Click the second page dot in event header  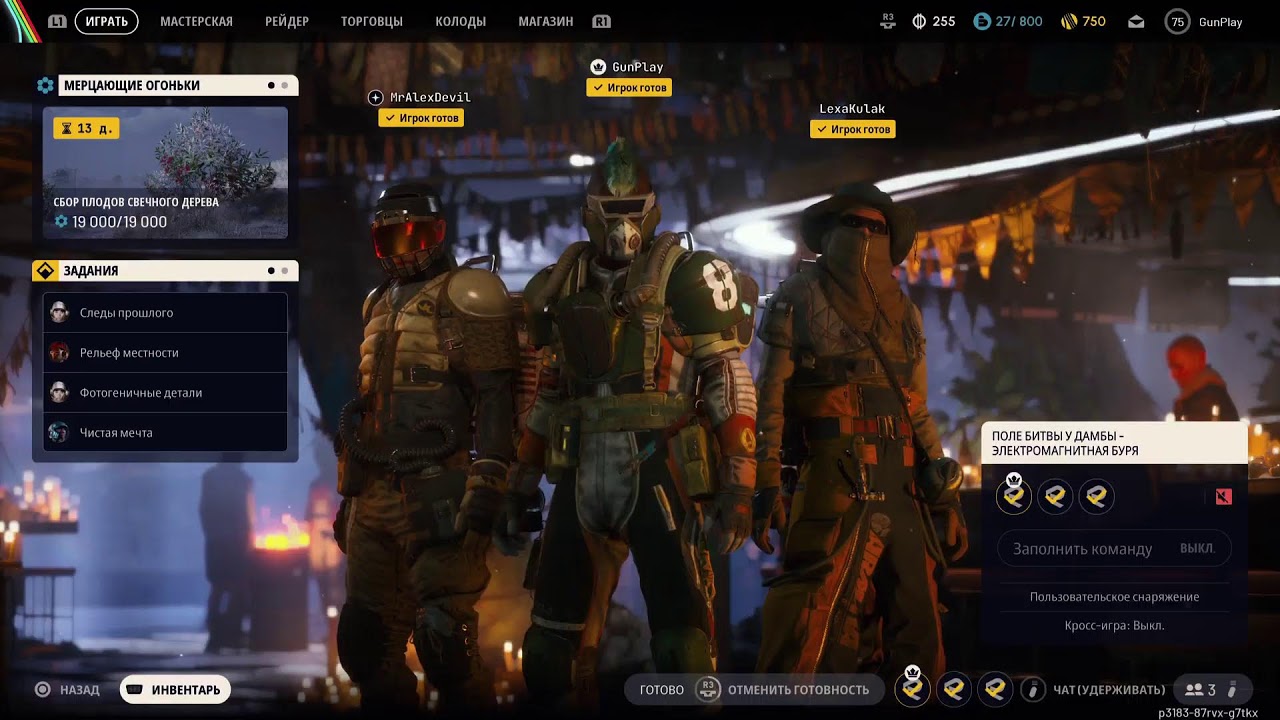click(285, 86)
